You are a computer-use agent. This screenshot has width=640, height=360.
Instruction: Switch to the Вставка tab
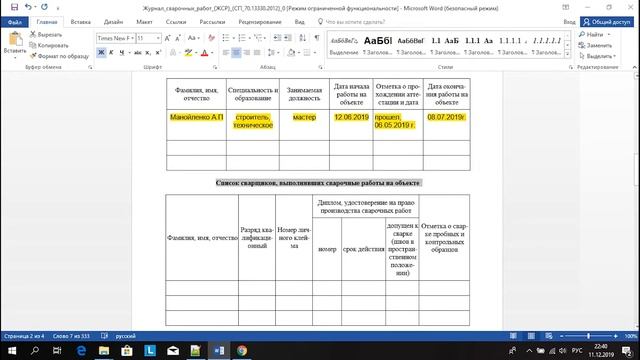click(x=80, y=22)
